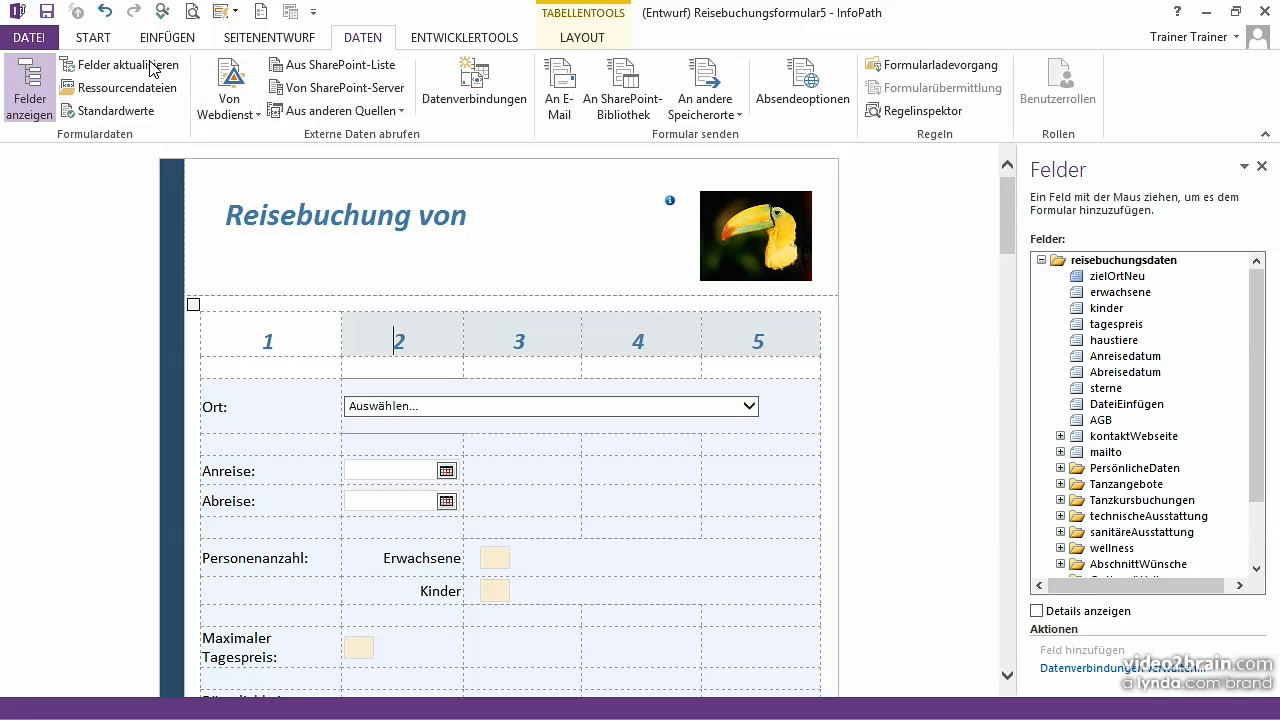1280x720 pixels.
Task: Click the Erwachsene number field
Action: tap(495, 558)
